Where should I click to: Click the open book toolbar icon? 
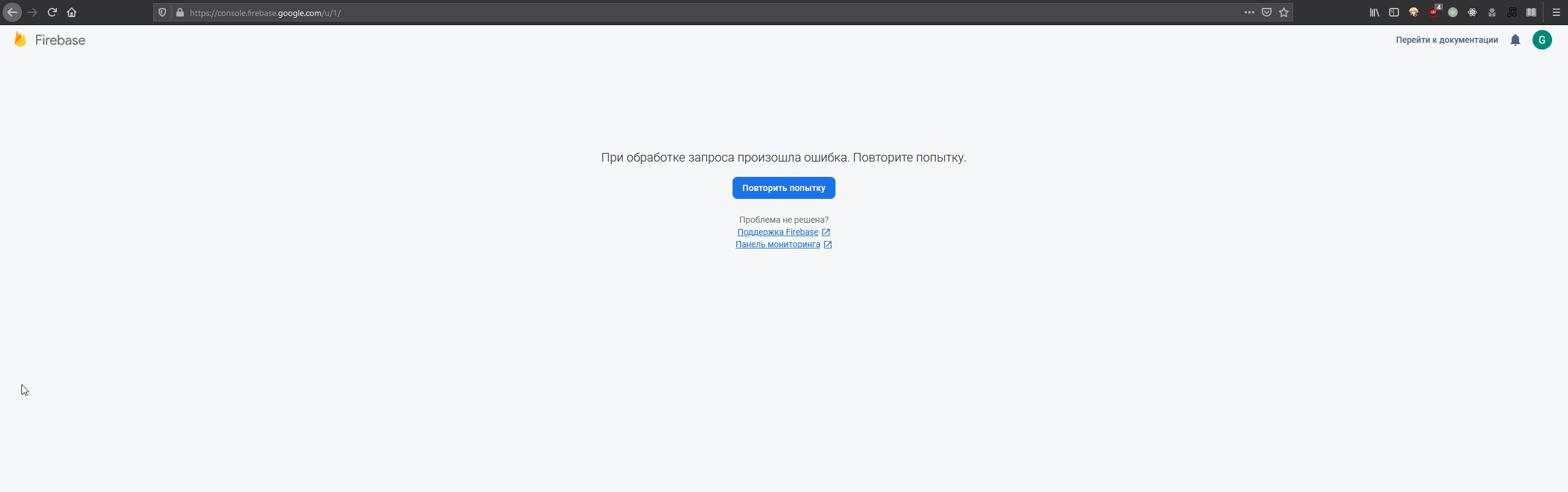pyautogui.click(x=1531, y=12)
